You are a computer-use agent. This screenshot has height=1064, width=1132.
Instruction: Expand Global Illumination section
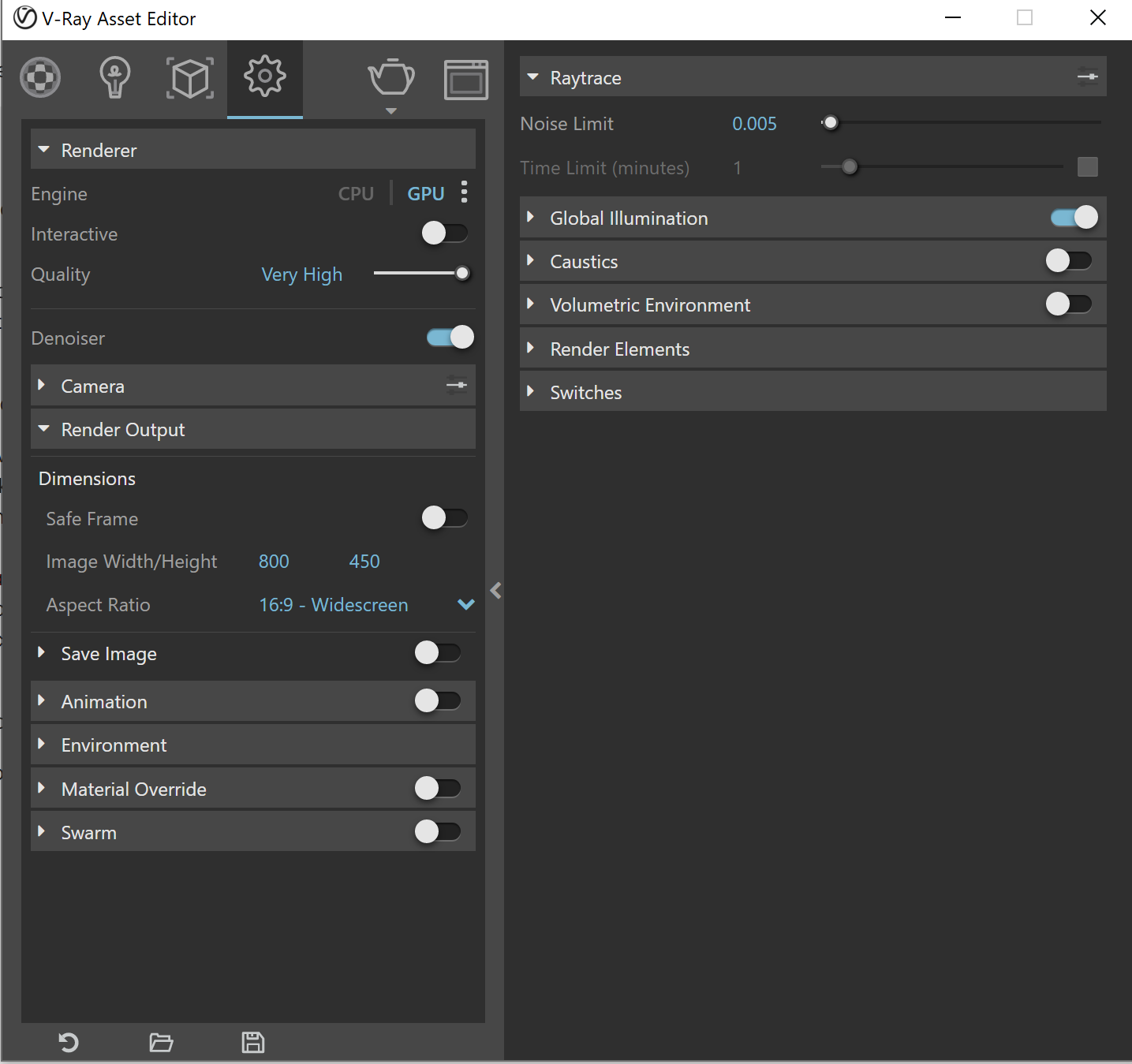coord(531,217)
